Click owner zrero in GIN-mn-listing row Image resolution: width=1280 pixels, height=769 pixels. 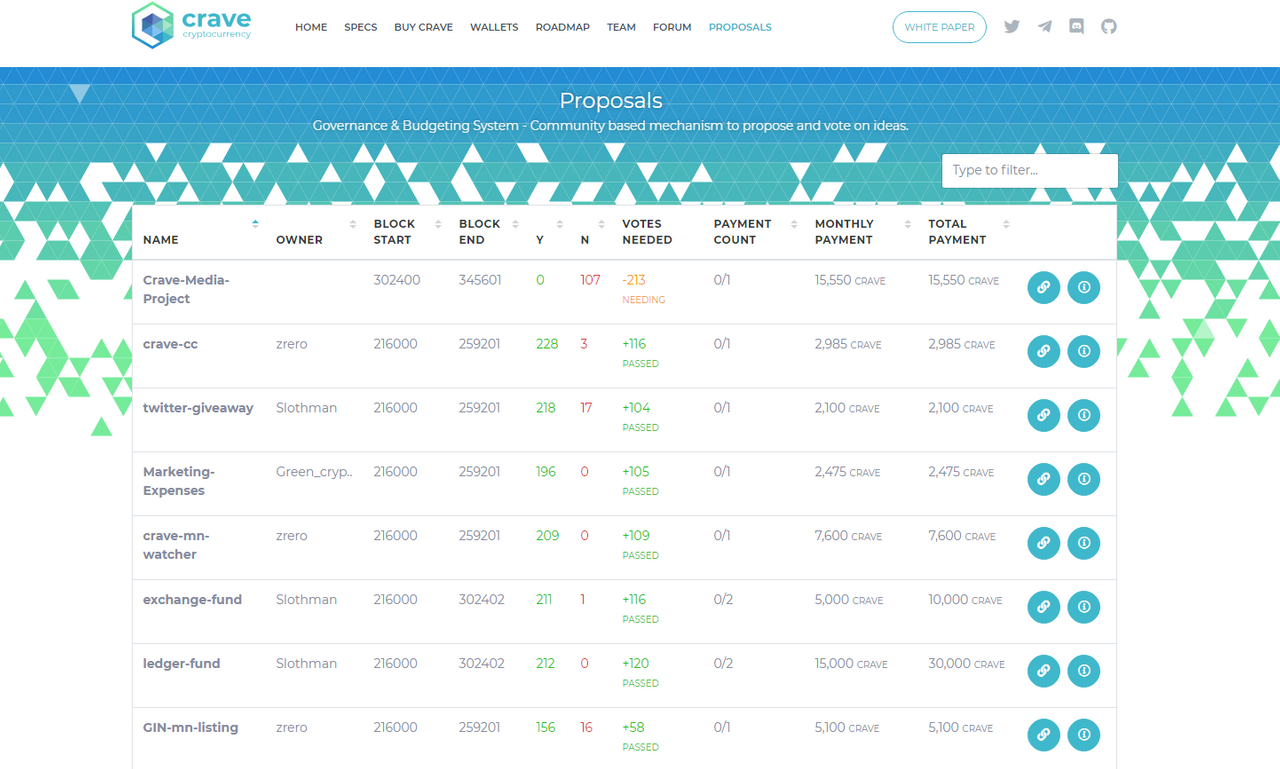pos(292,728)
